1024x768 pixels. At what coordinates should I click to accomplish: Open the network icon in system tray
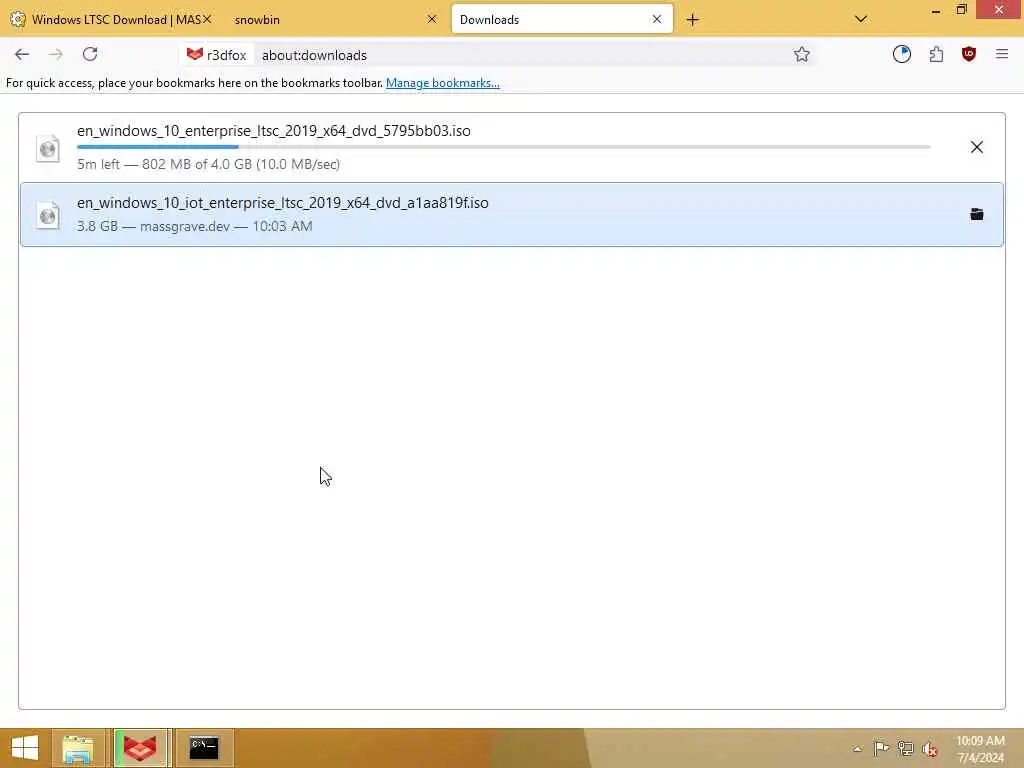tap(905, 748)
